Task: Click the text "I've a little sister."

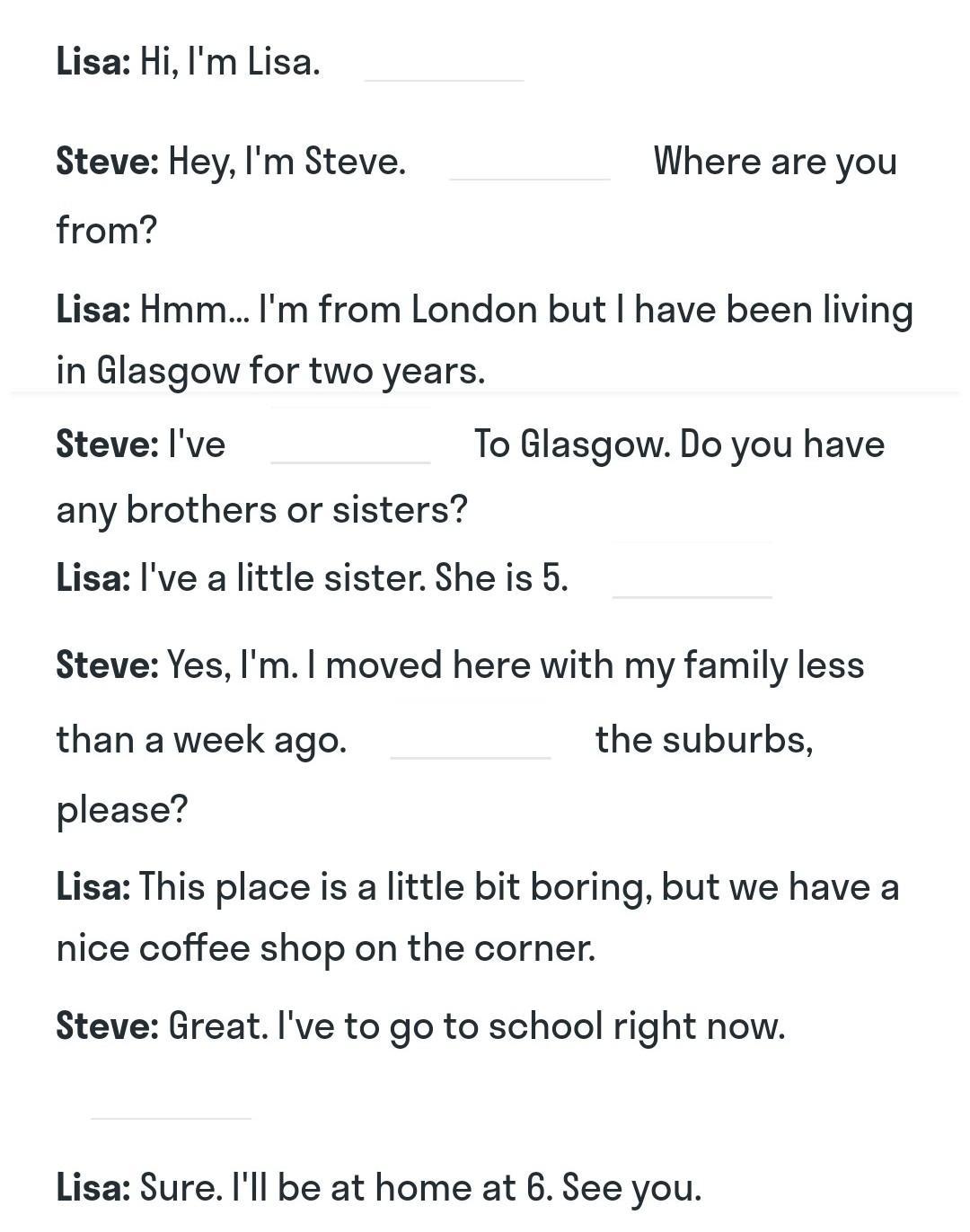Action: click(283, 577)
